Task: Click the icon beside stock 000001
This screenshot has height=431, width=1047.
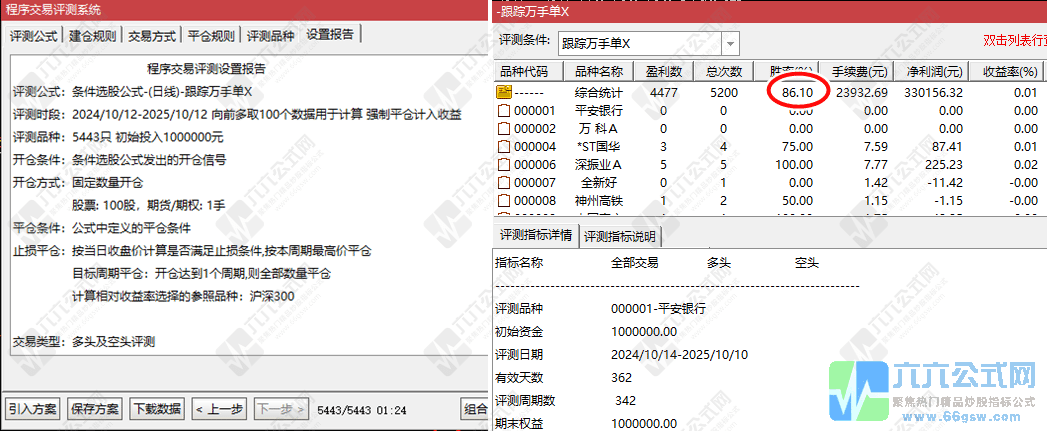Action: pos(504,110)
